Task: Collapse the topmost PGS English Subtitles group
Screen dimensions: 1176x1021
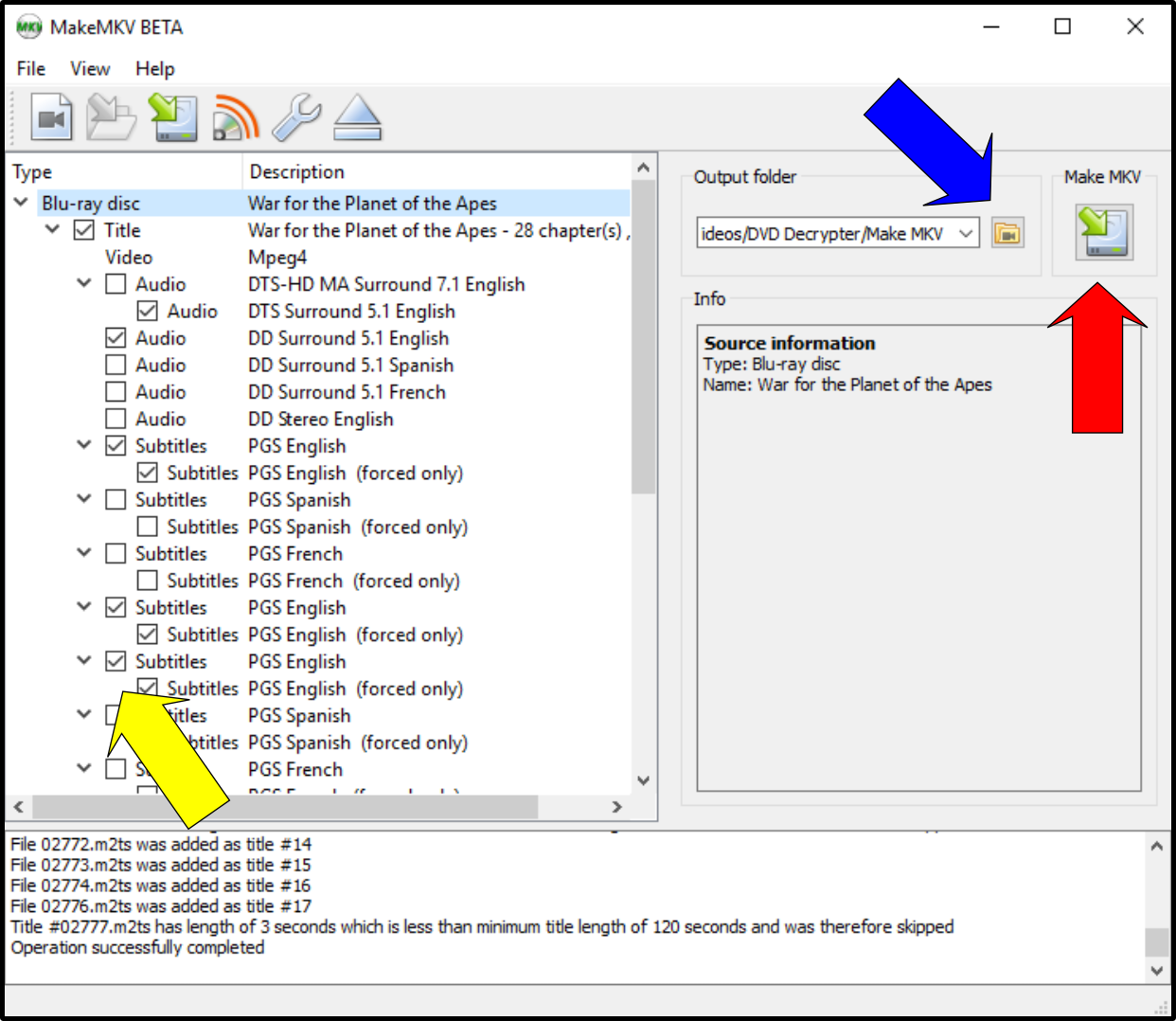Action: [x=84, y=445]
